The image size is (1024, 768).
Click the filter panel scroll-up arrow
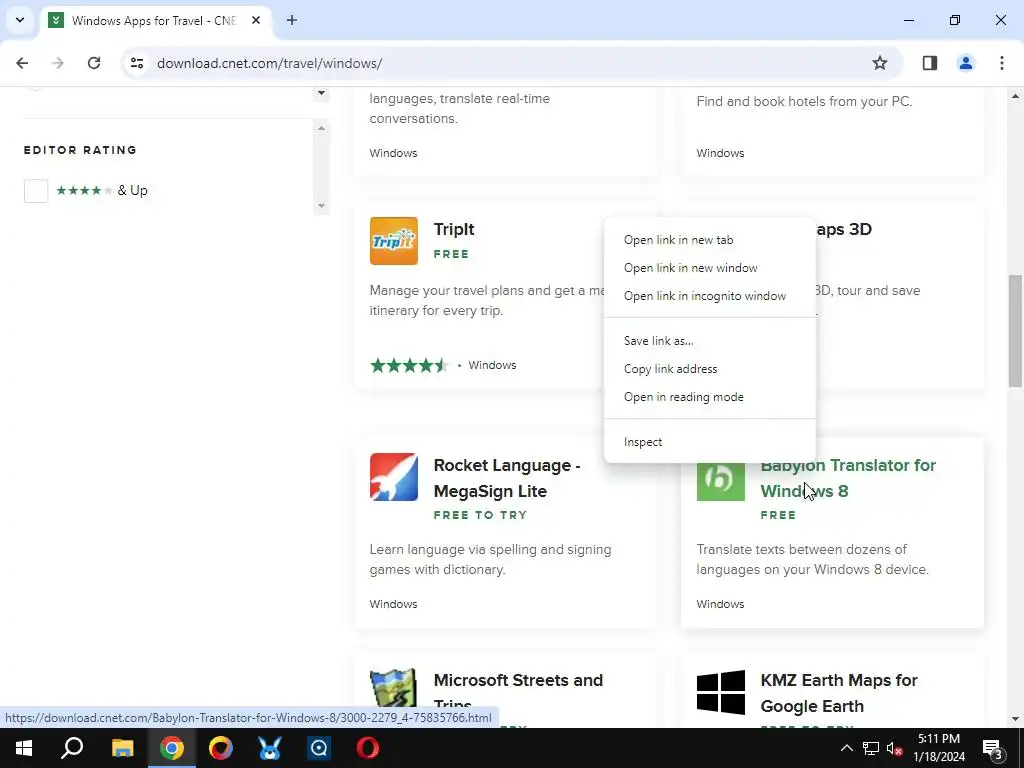[x=321, y=128]
